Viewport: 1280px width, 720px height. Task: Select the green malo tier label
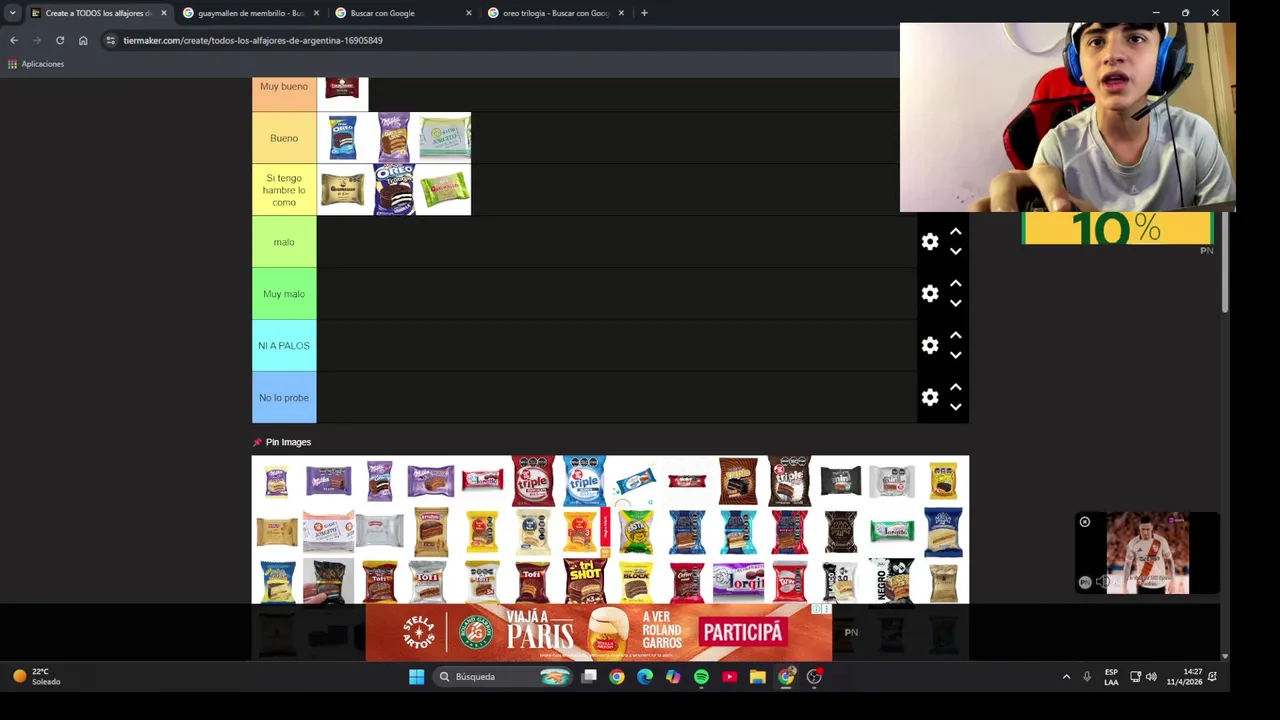[x=284, y=242]
